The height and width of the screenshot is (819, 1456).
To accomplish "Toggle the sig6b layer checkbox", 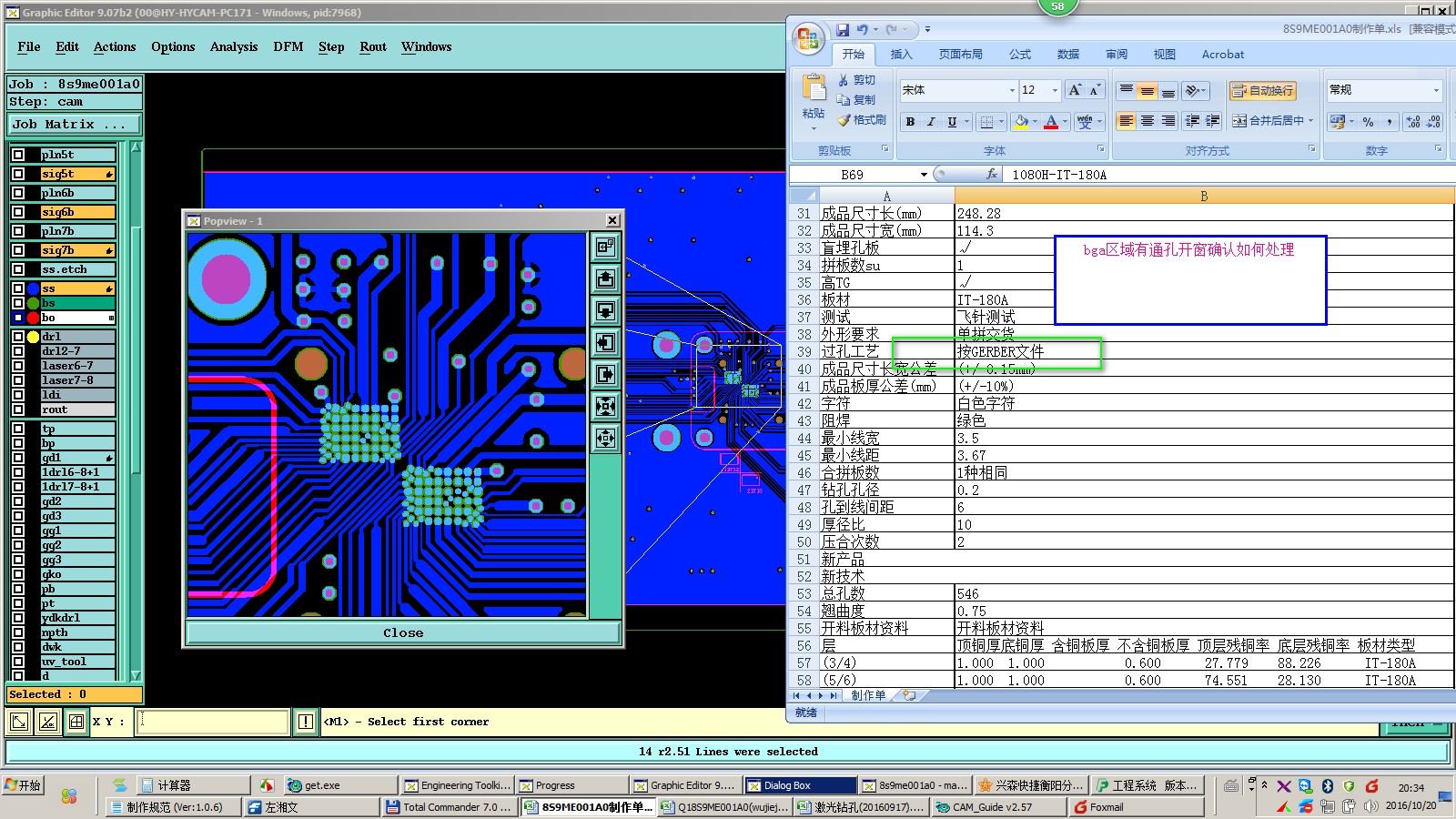I will coord(18,212).
